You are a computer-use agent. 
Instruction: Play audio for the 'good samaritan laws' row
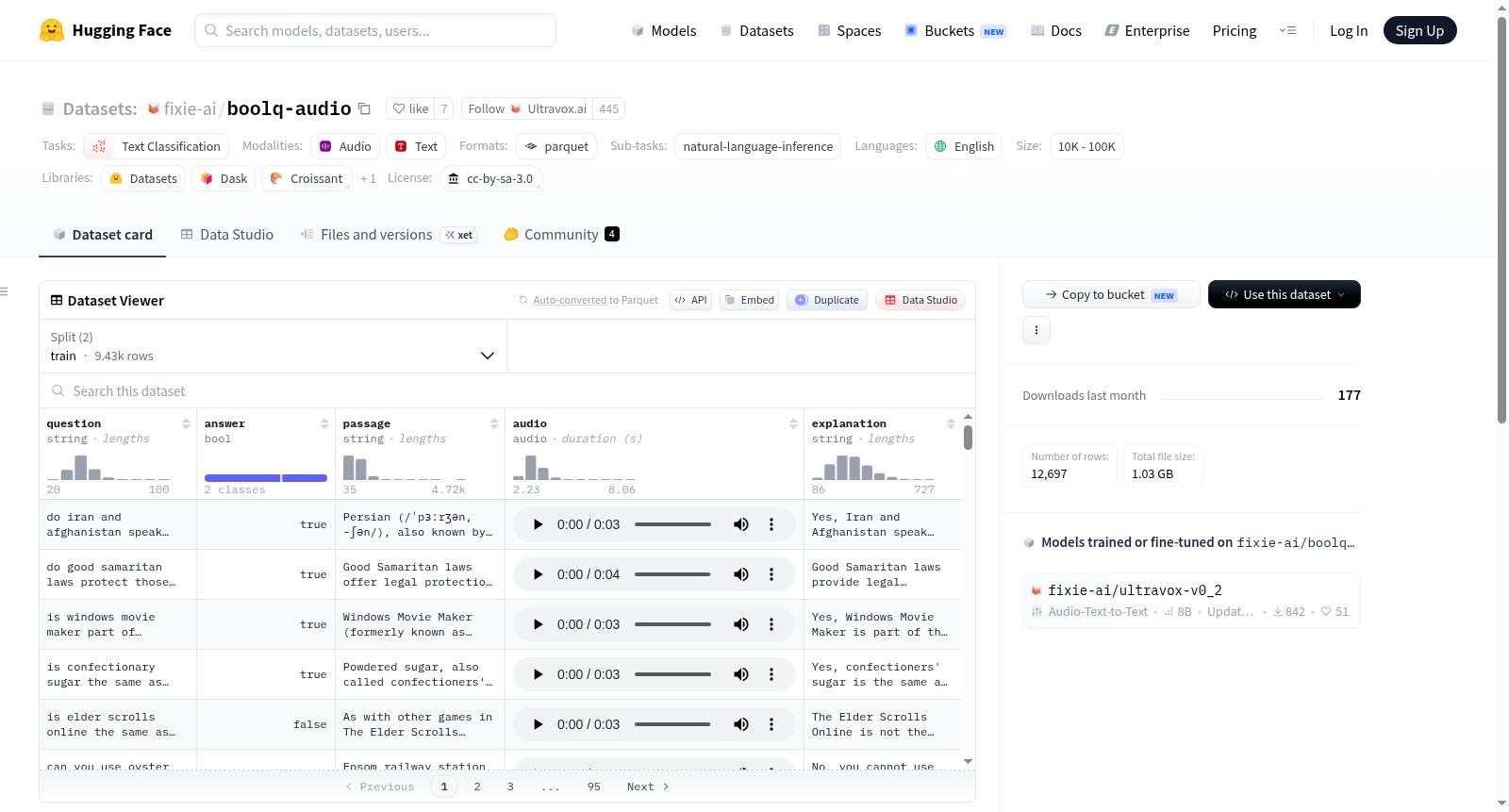tap(538, 574)
